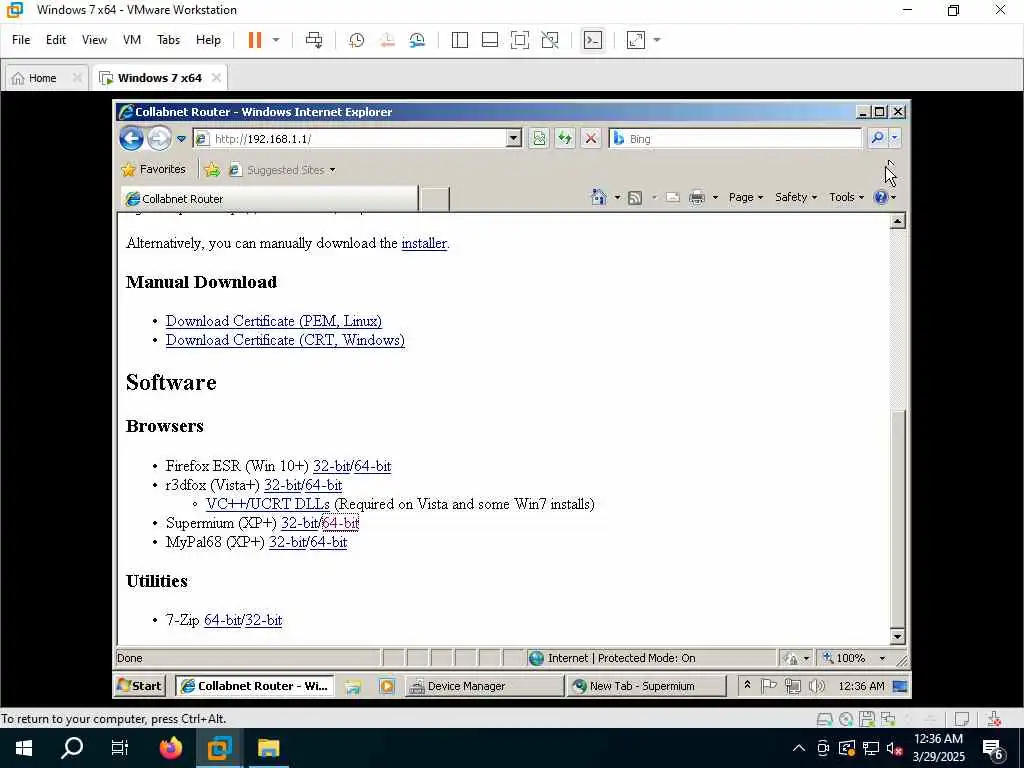This screenshot has width=1024, height=768.
Task: Open the VMware console view icon
Action: coord(592,40)
